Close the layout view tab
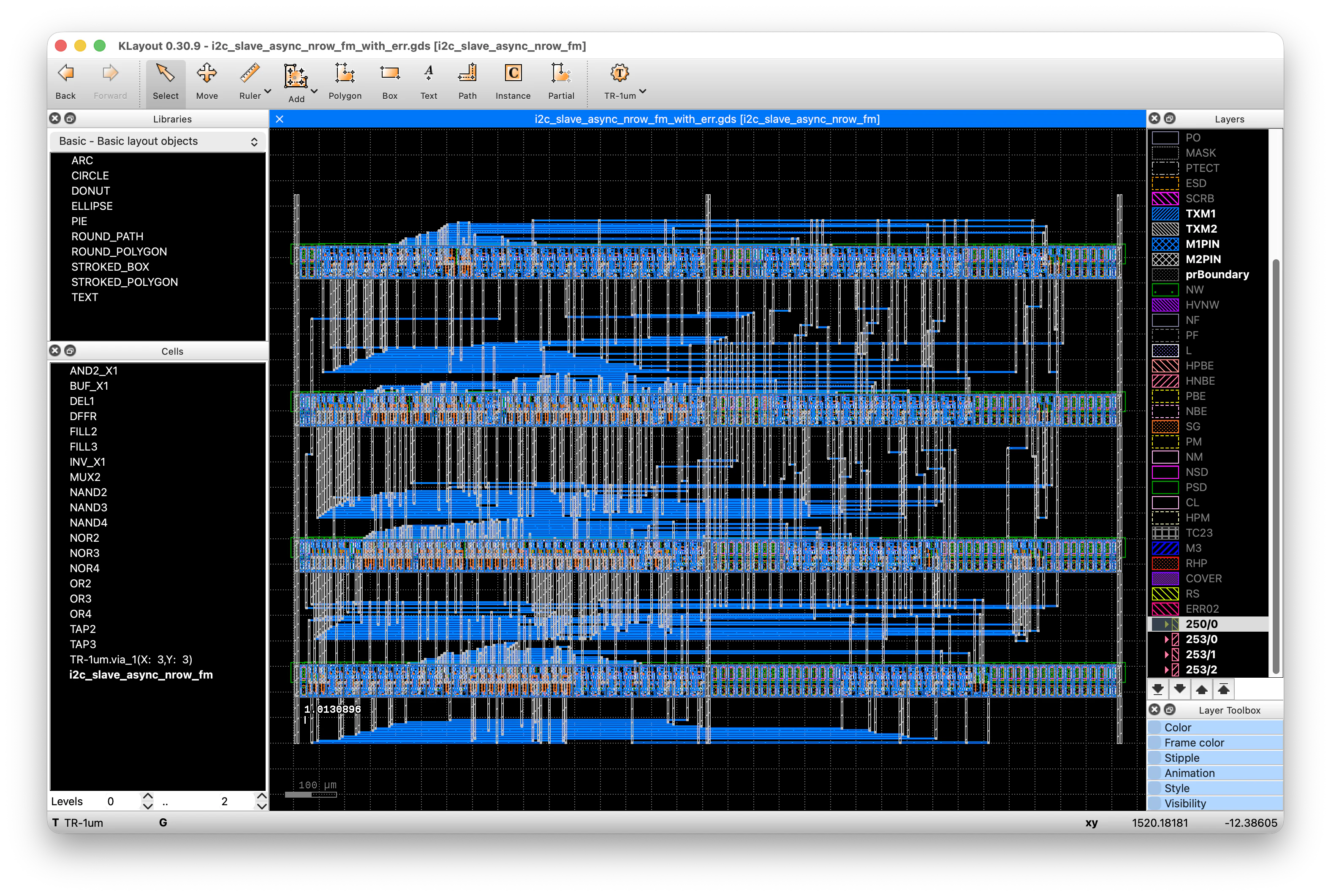The height and width of the screenshot is (896, 1331). click(280, 119)
